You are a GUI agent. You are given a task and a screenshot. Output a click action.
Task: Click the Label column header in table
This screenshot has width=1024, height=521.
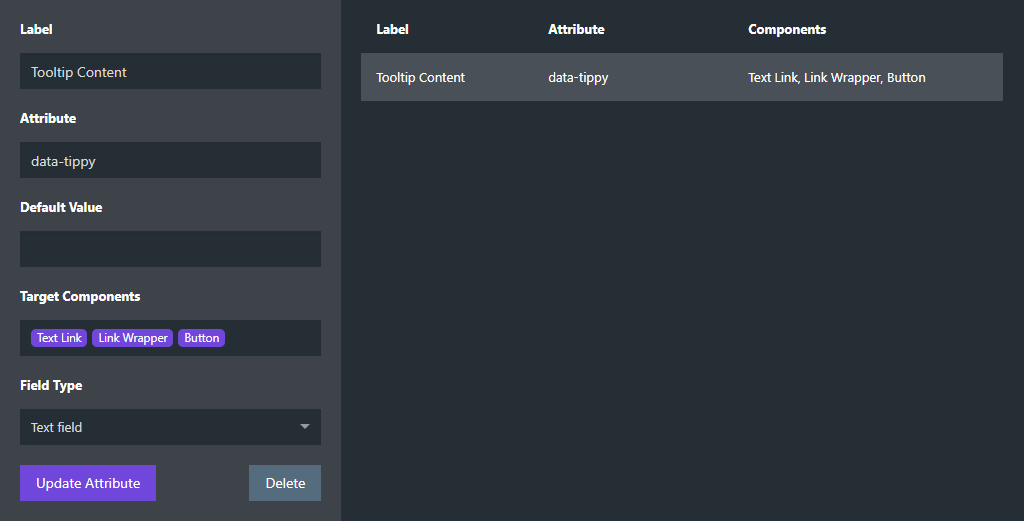tap(392, 29)
